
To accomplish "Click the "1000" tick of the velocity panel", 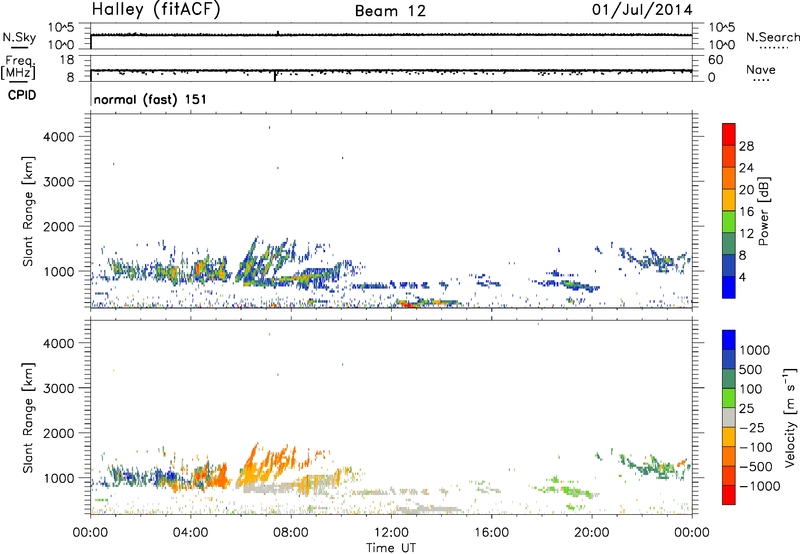I will point(59,478).
